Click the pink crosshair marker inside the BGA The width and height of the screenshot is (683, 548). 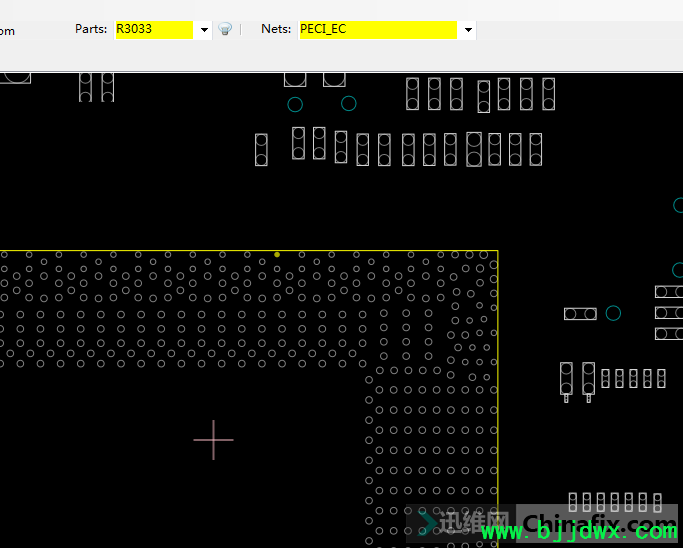(213, 439)
